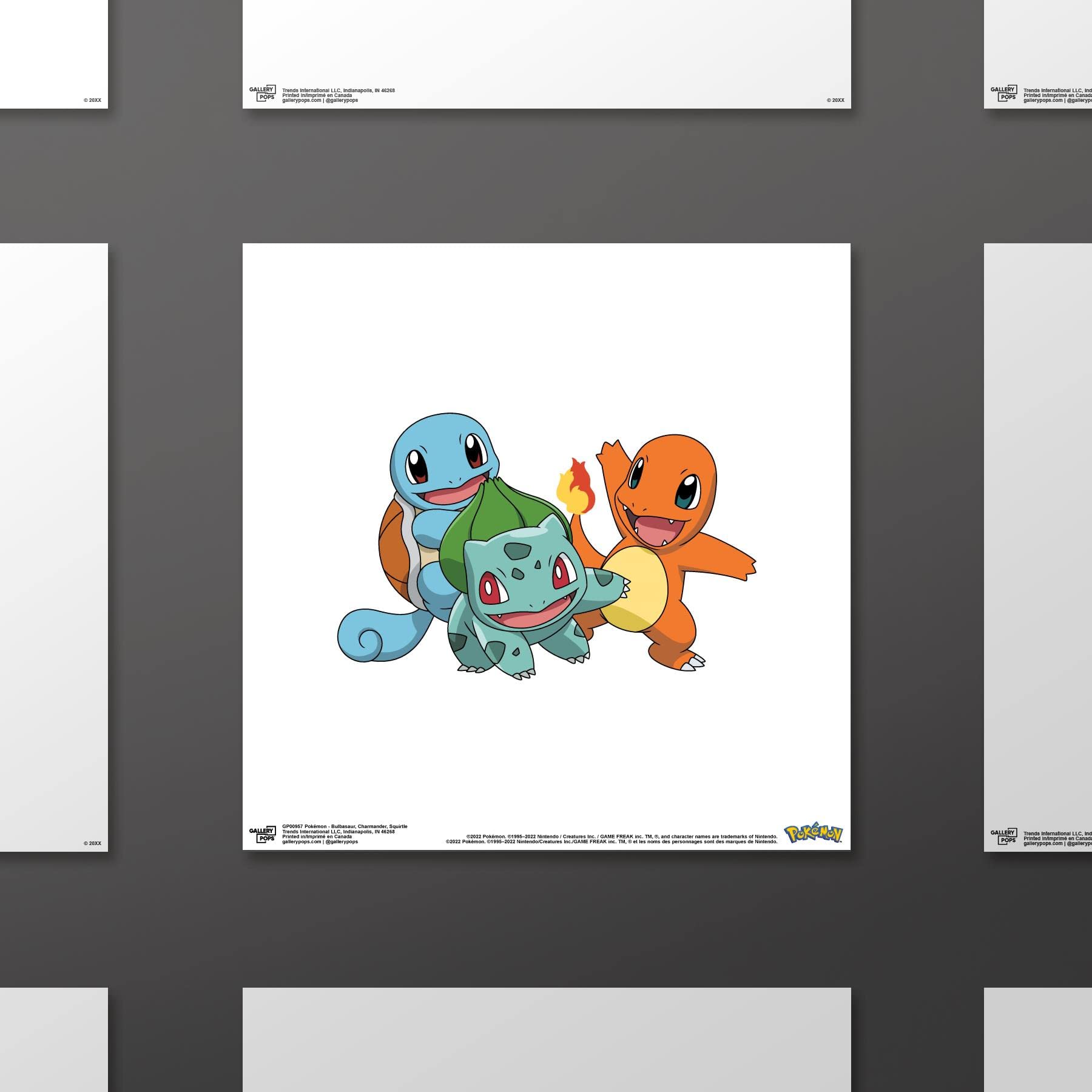Click the Gallery Pops logo on the top-center poster
The height and width of the screenshot is (1092, 1092).
pyautogui.click(x=262, y=93)
